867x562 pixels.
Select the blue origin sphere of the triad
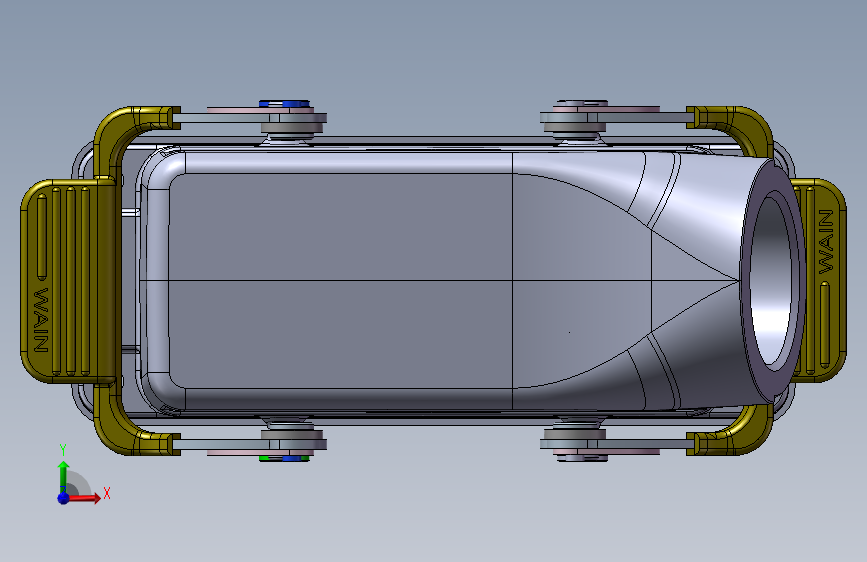(x=64, y=498)
